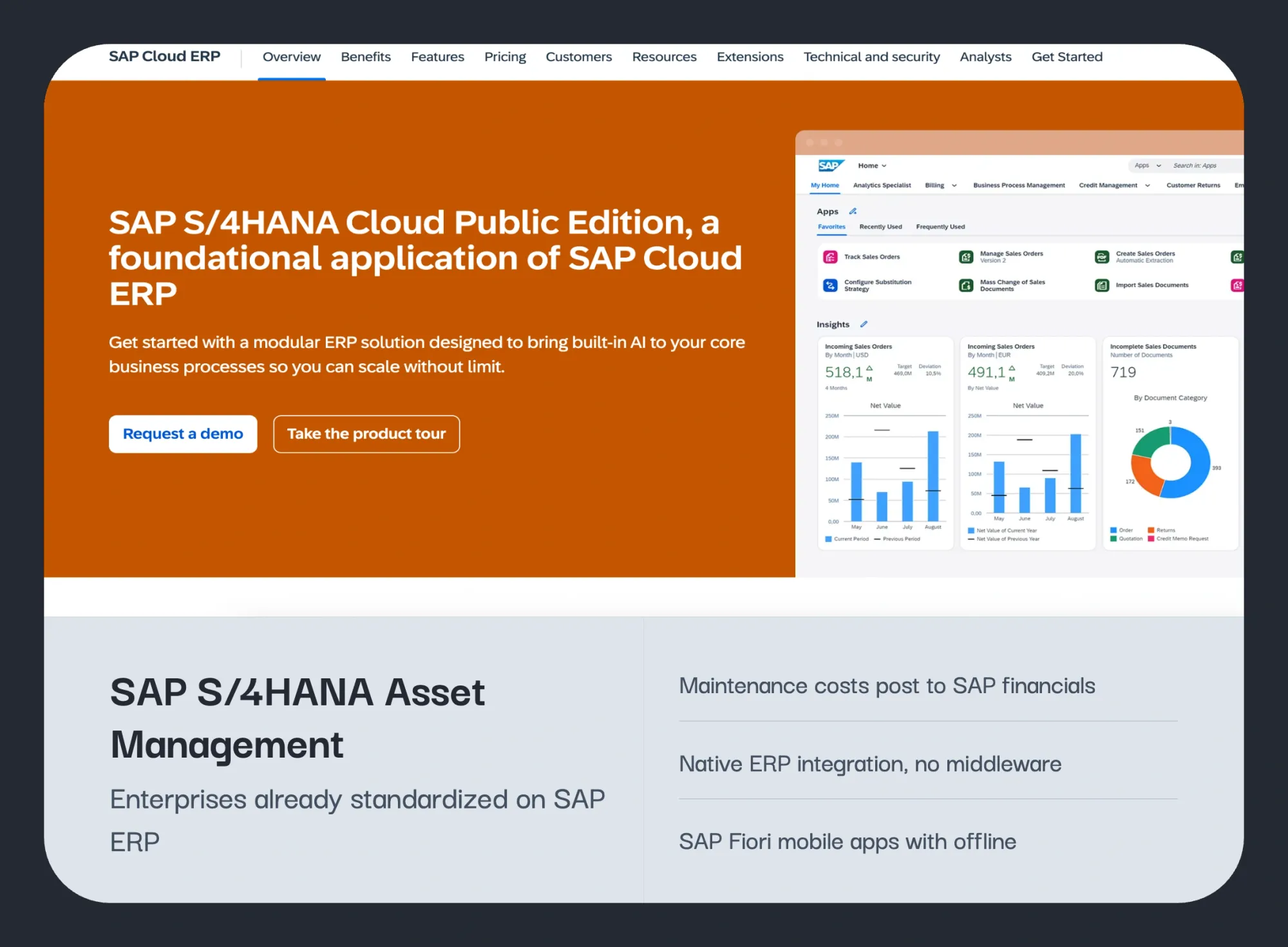This screenshot has width=1288, height=947.
Task: Click the green Quotation legend square
Action: 1113,539
